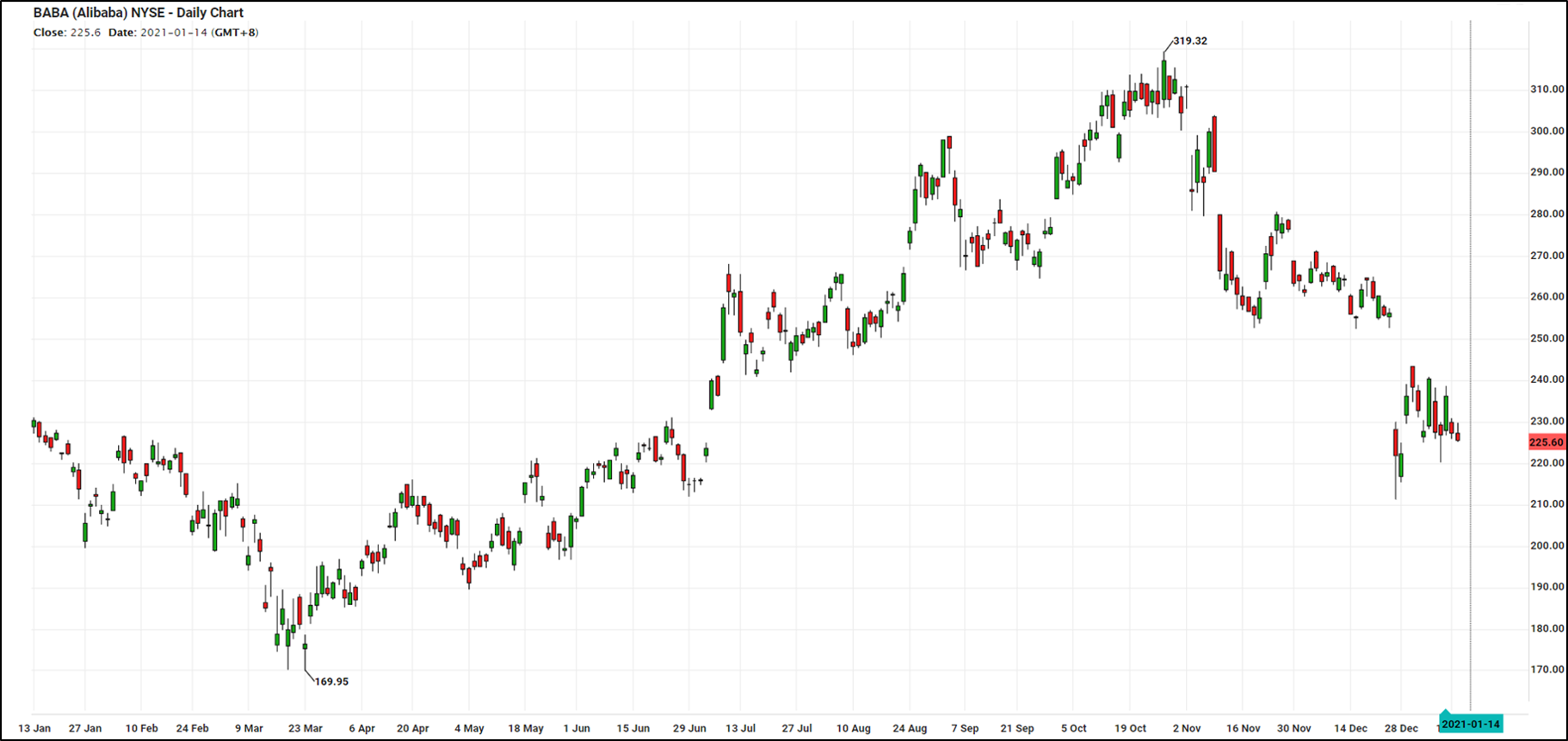Click the 1 Jun date axis label

[x=577, y=728]
